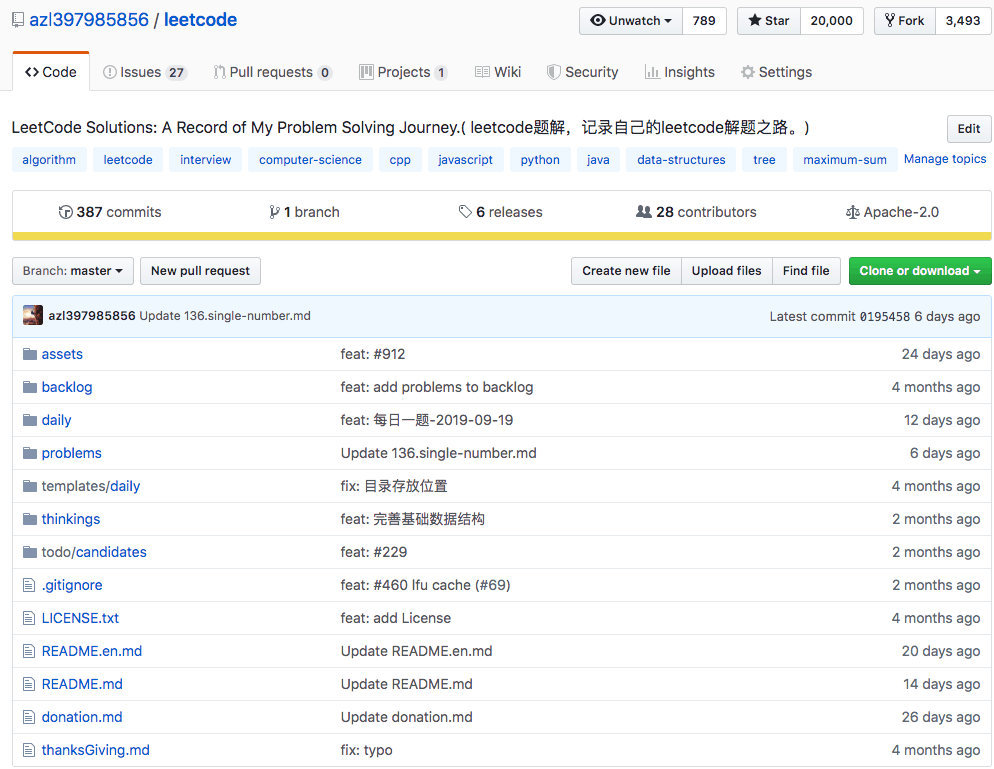Click the file icon for .gitignore

[x=29, y=585]
